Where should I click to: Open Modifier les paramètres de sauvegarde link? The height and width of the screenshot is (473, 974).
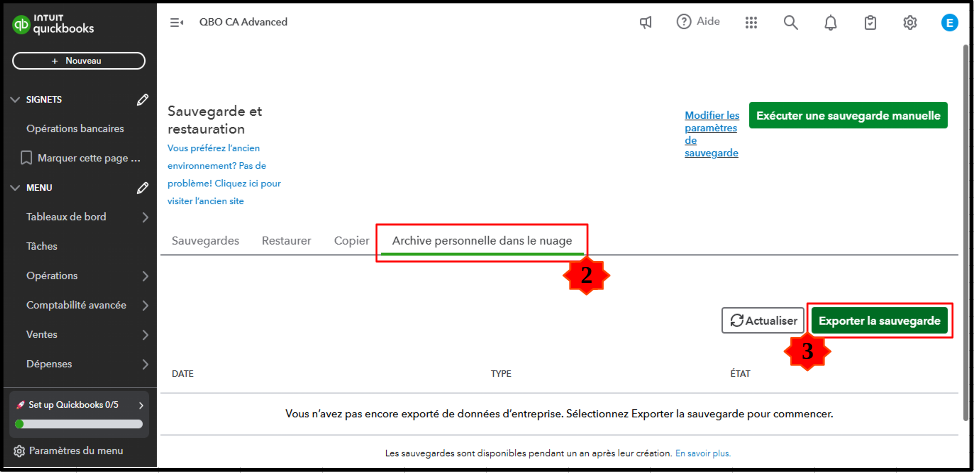pyautogui.click(x=712, y=134)
